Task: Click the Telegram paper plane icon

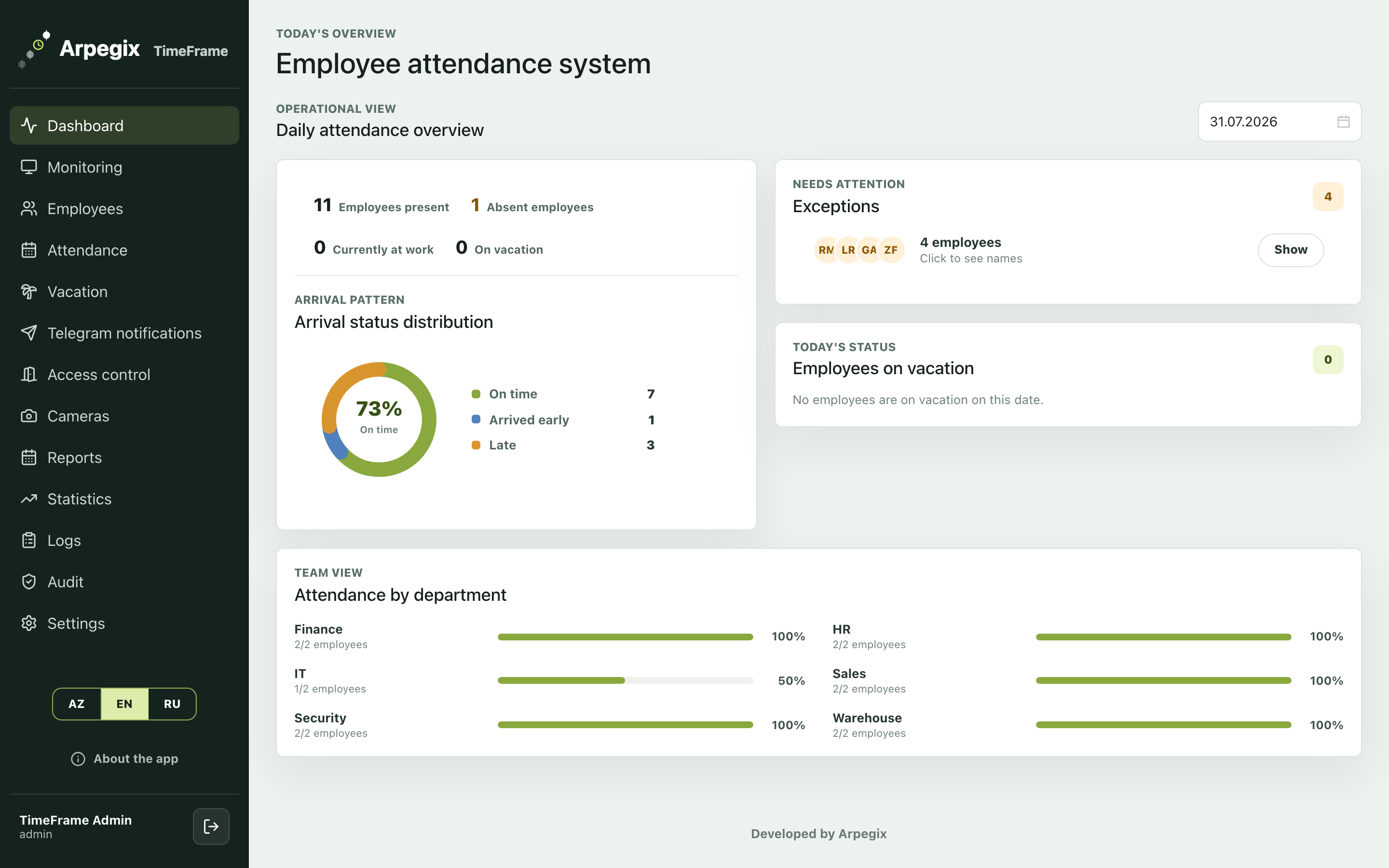Action: [29, 333]
